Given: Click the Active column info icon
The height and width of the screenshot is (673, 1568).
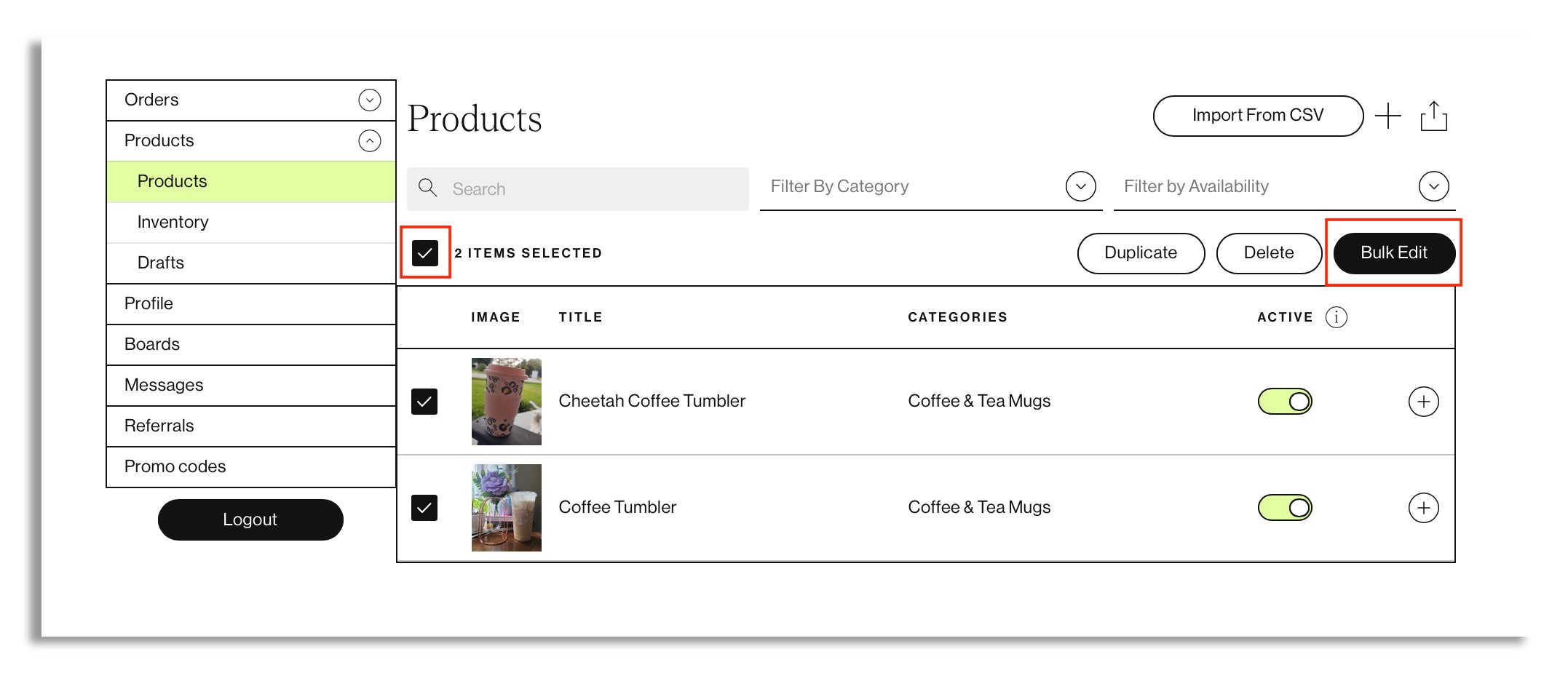Looking at the screenshot, I should [1336, 317].
